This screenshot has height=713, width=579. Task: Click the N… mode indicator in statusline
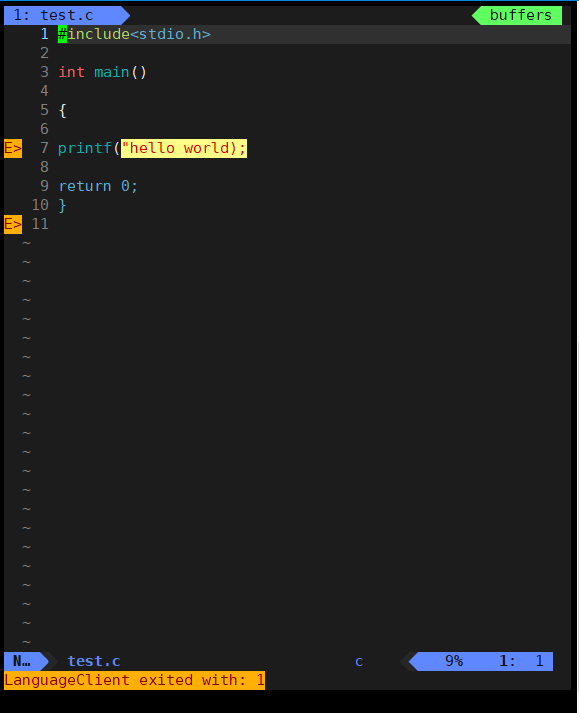coord(22,661)
